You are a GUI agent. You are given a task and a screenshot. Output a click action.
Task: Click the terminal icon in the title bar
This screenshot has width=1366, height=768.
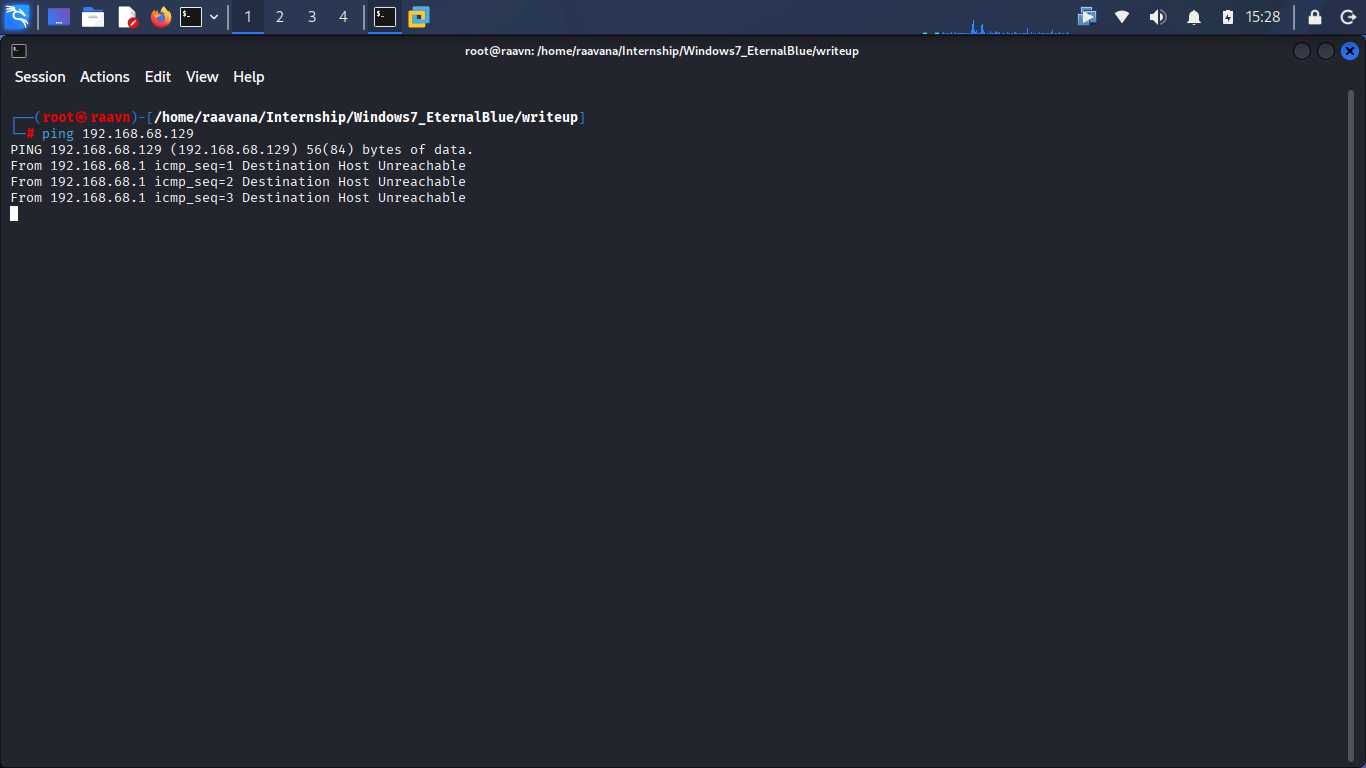click(x=19, y=51)
